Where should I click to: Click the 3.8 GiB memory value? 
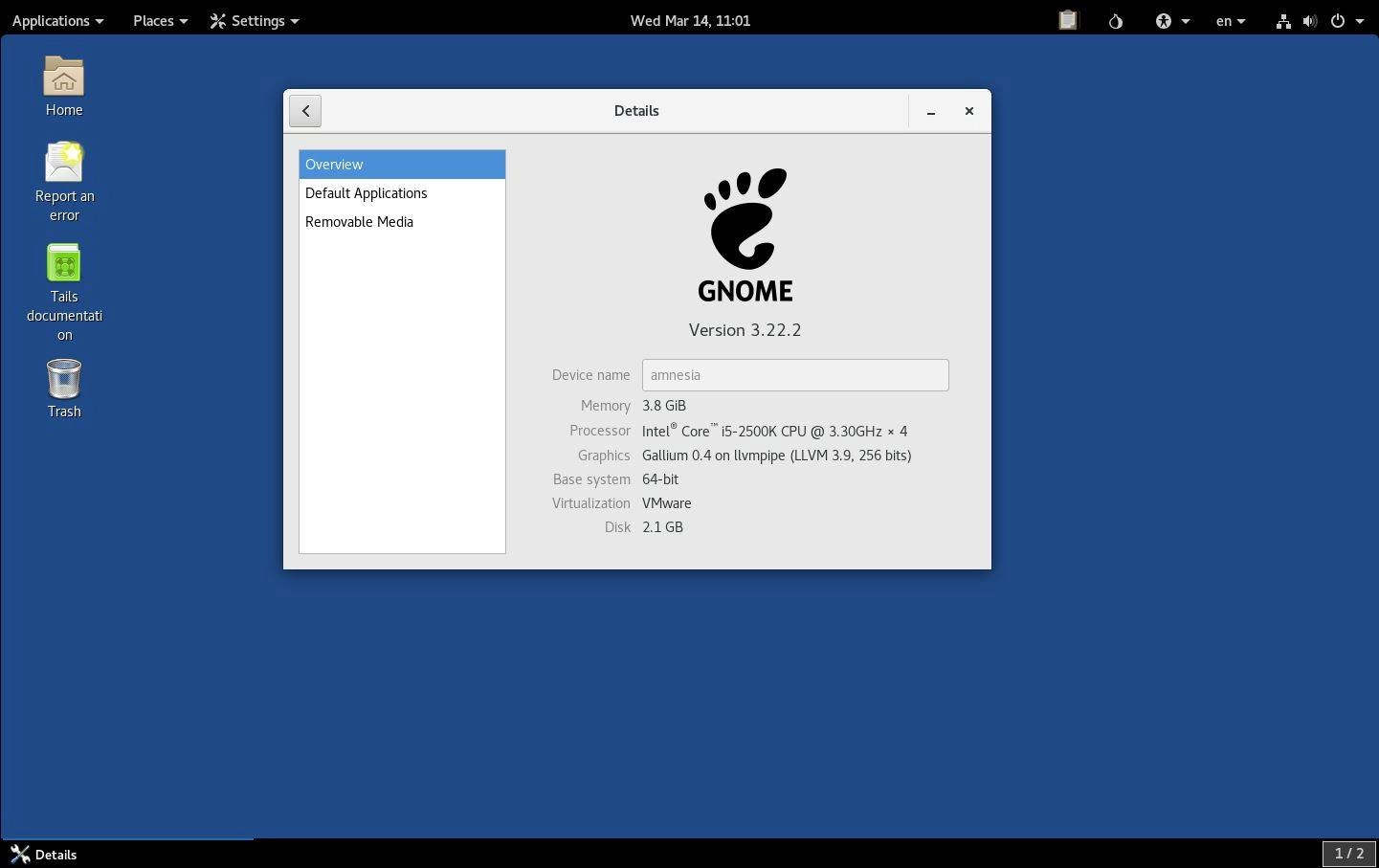[x=664, y=406]
